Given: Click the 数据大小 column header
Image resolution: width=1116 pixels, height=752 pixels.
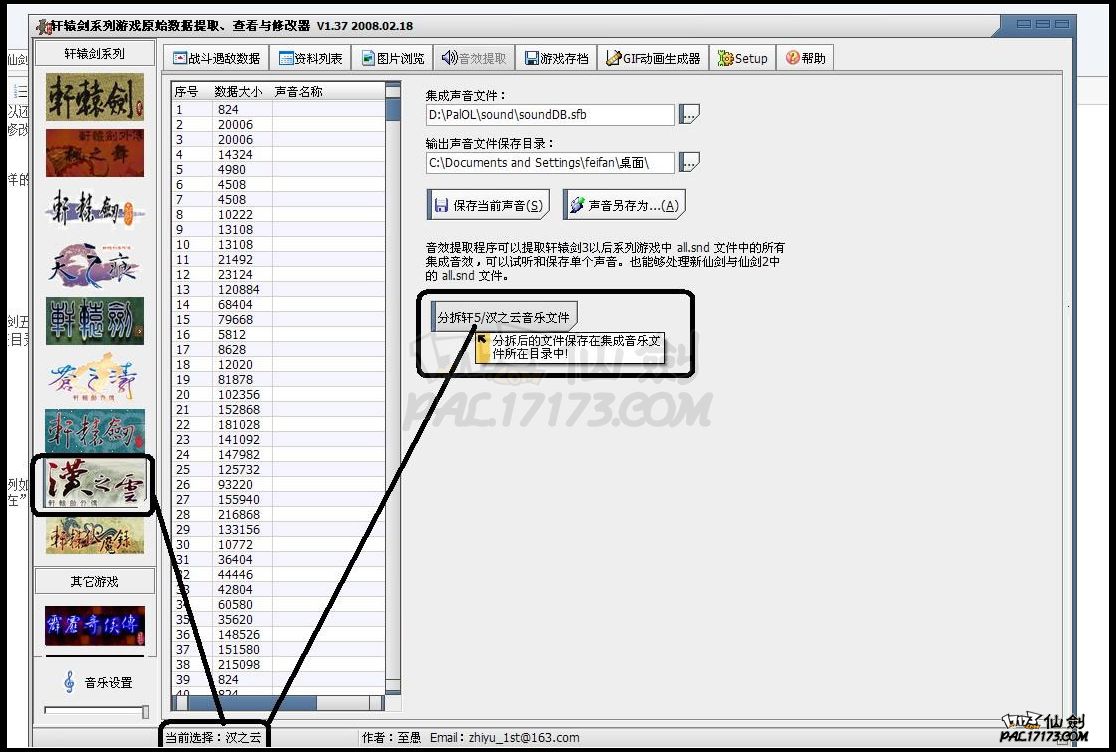Looking at the screenshot, I should coord(238,92).
